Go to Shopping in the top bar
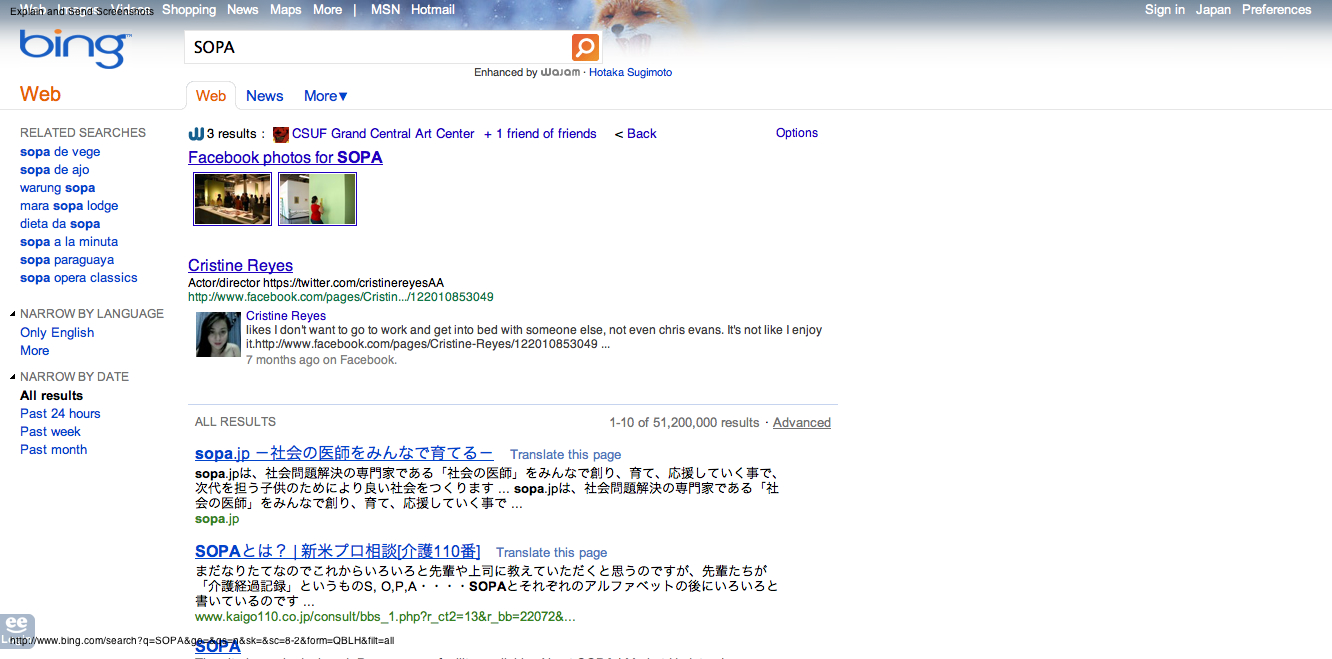Viewport: 1332px width, 659px height. click(x=189, y=10)
